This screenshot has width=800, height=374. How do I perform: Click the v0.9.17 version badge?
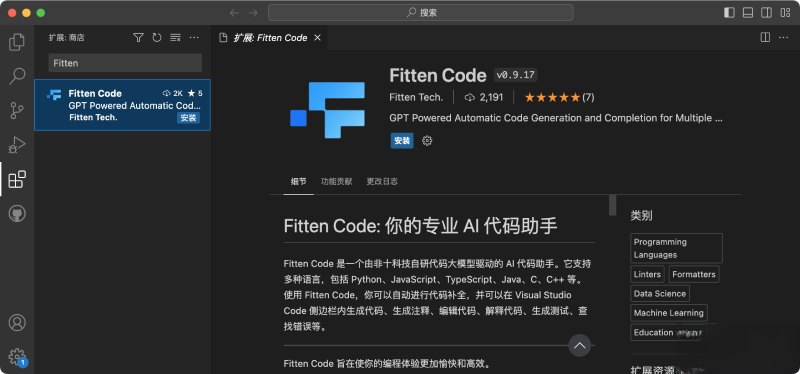(515, 75)
